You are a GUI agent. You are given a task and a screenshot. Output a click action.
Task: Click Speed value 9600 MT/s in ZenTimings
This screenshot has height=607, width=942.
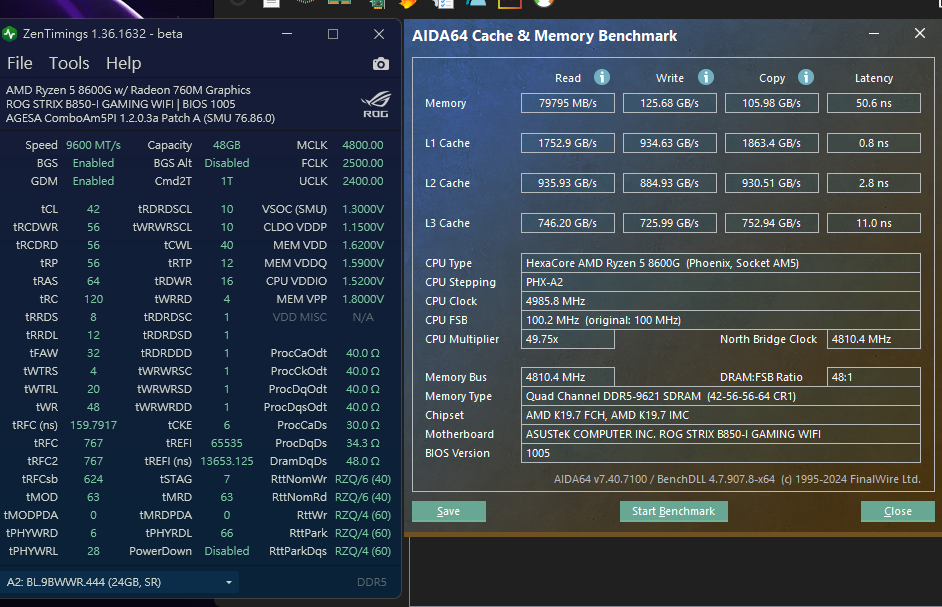coord(93,145)
